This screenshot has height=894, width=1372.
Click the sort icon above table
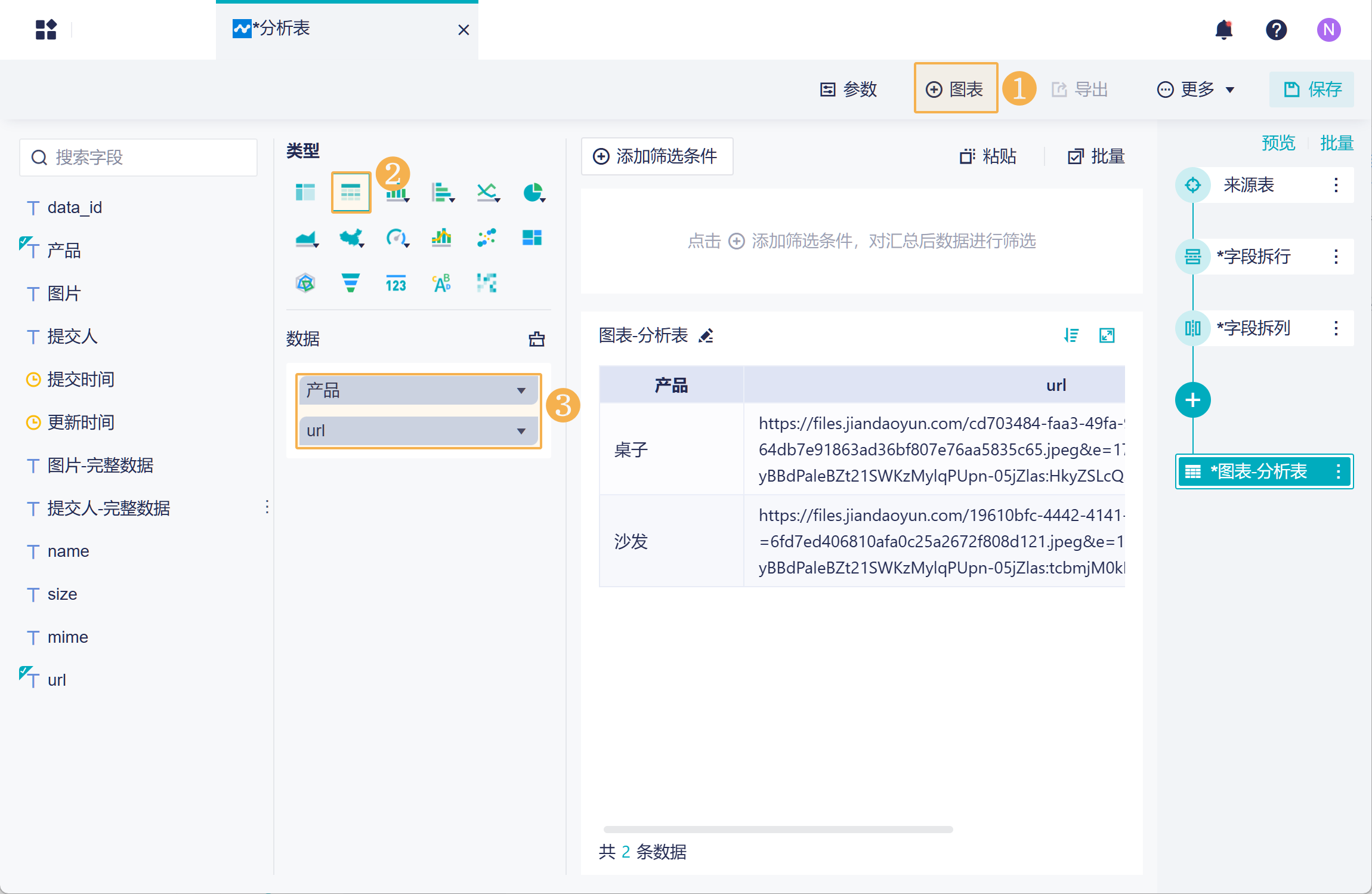[1071, 335]
